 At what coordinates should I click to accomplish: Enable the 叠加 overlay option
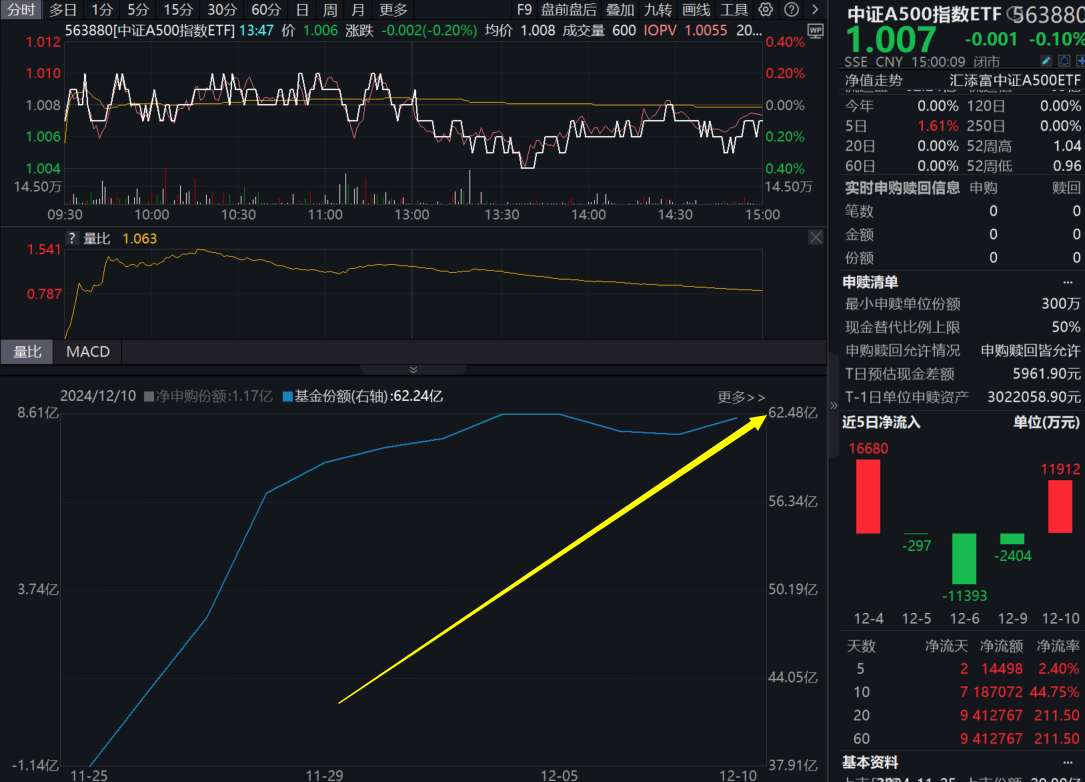coord(619,10)
